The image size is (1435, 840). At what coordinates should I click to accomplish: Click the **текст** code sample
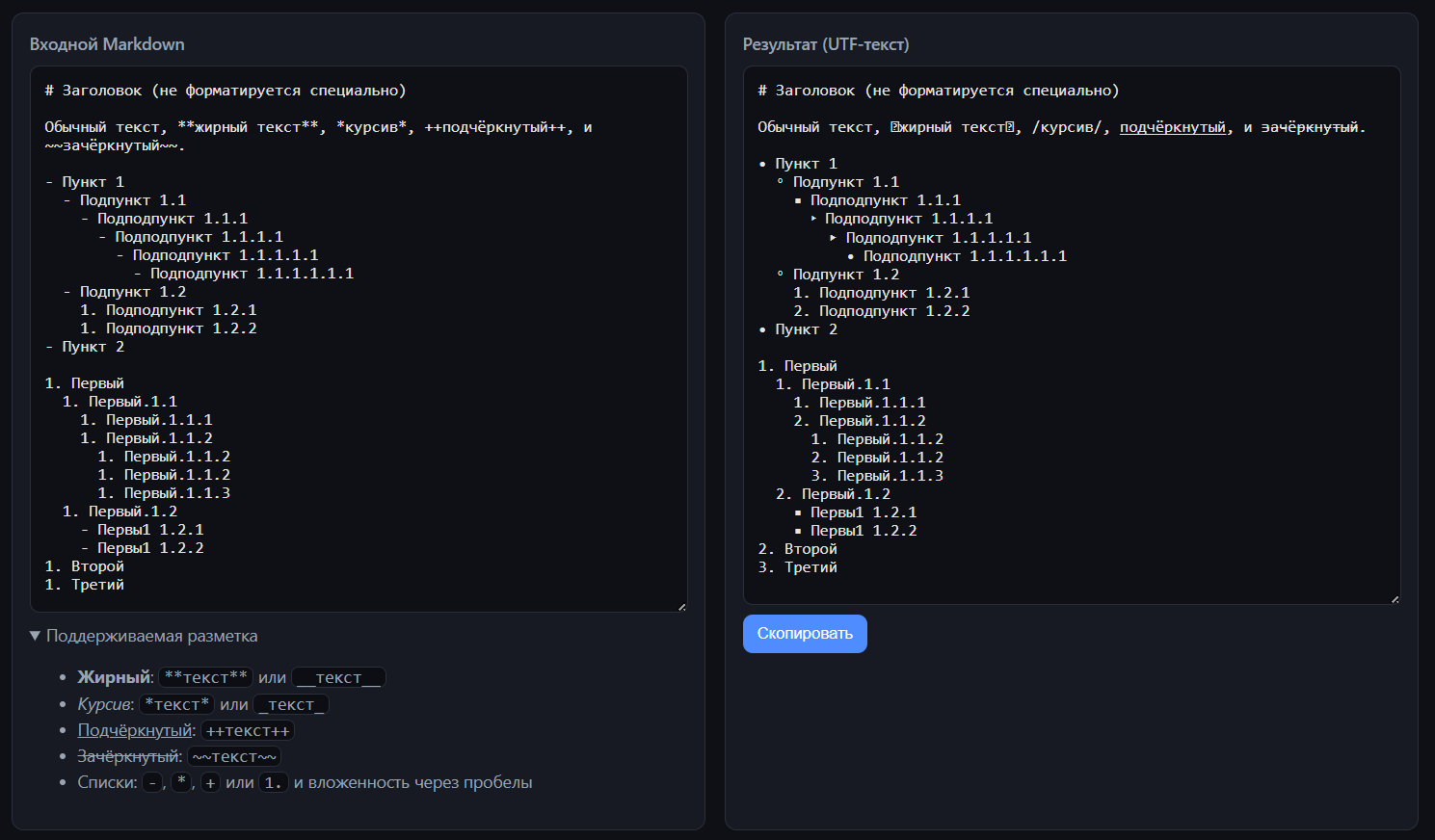205,677
